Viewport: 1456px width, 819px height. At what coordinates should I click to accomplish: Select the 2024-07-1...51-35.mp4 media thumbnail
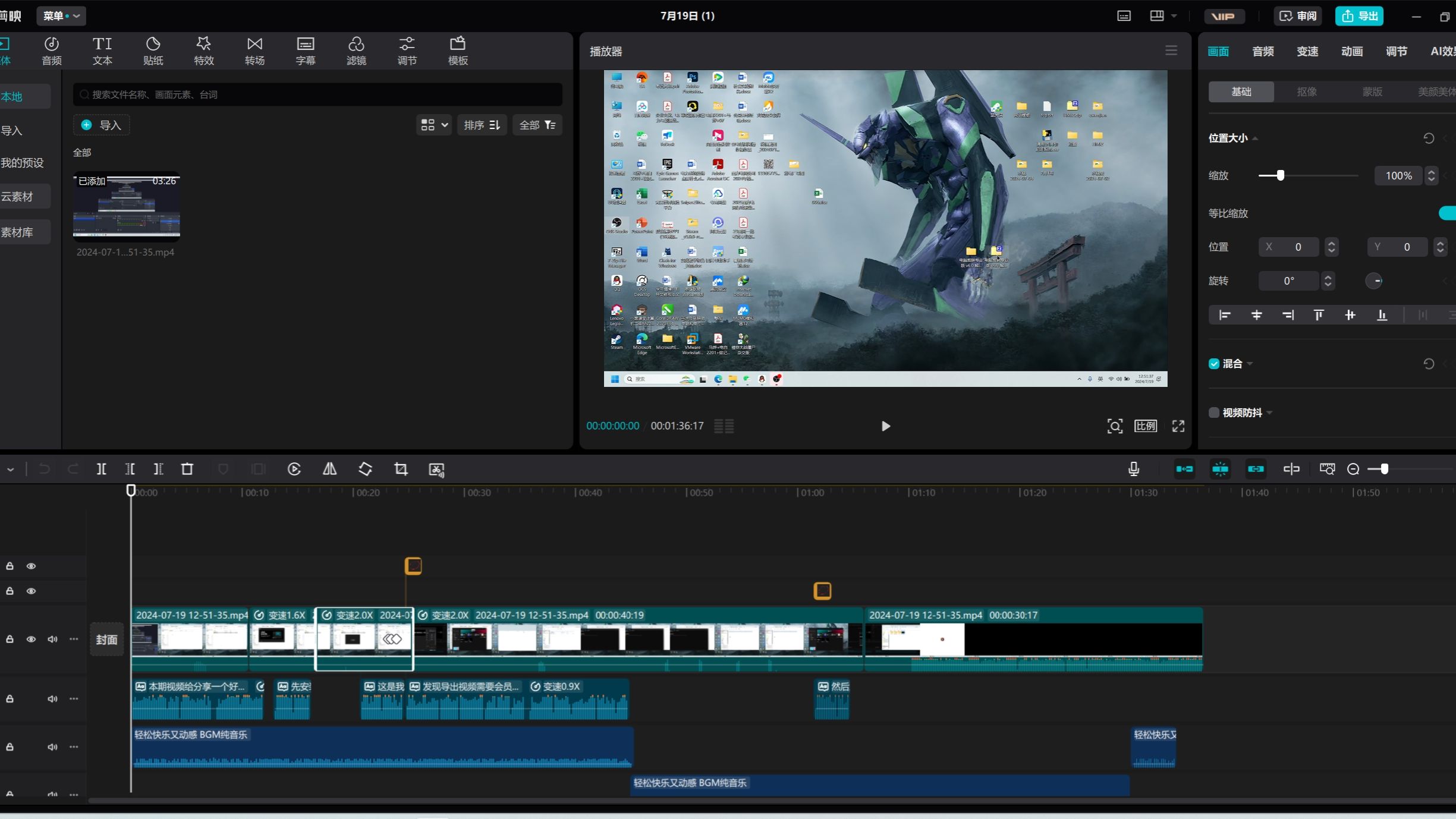point(126,206)
